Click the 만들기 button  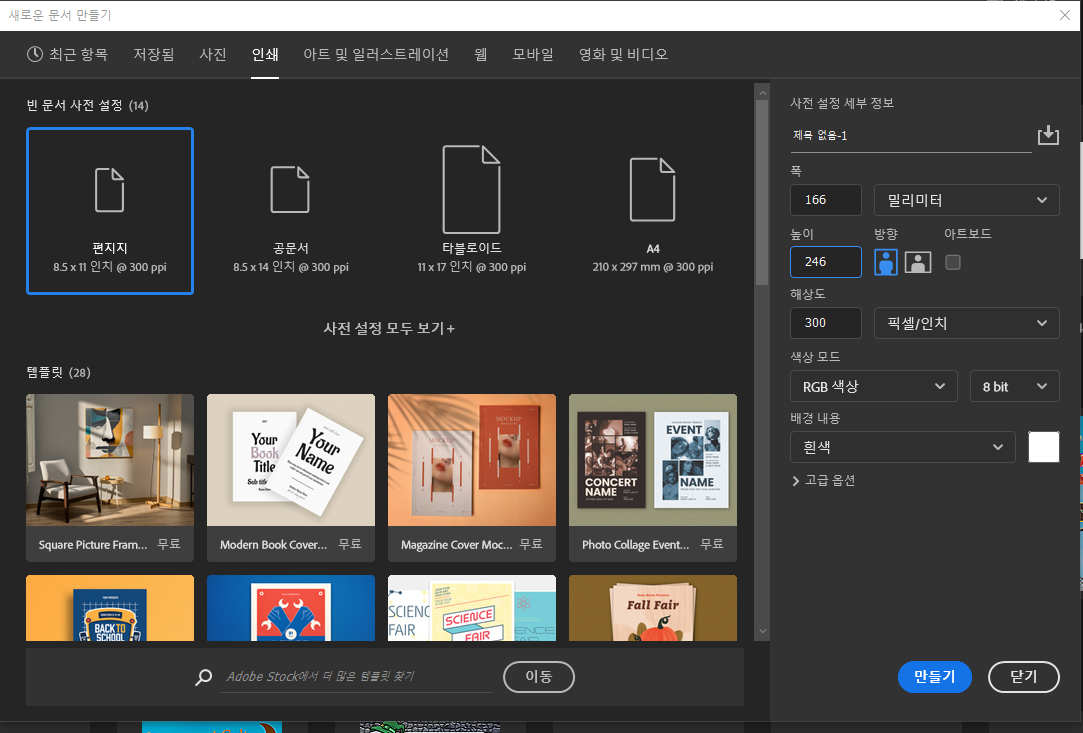tap(934, 677)
